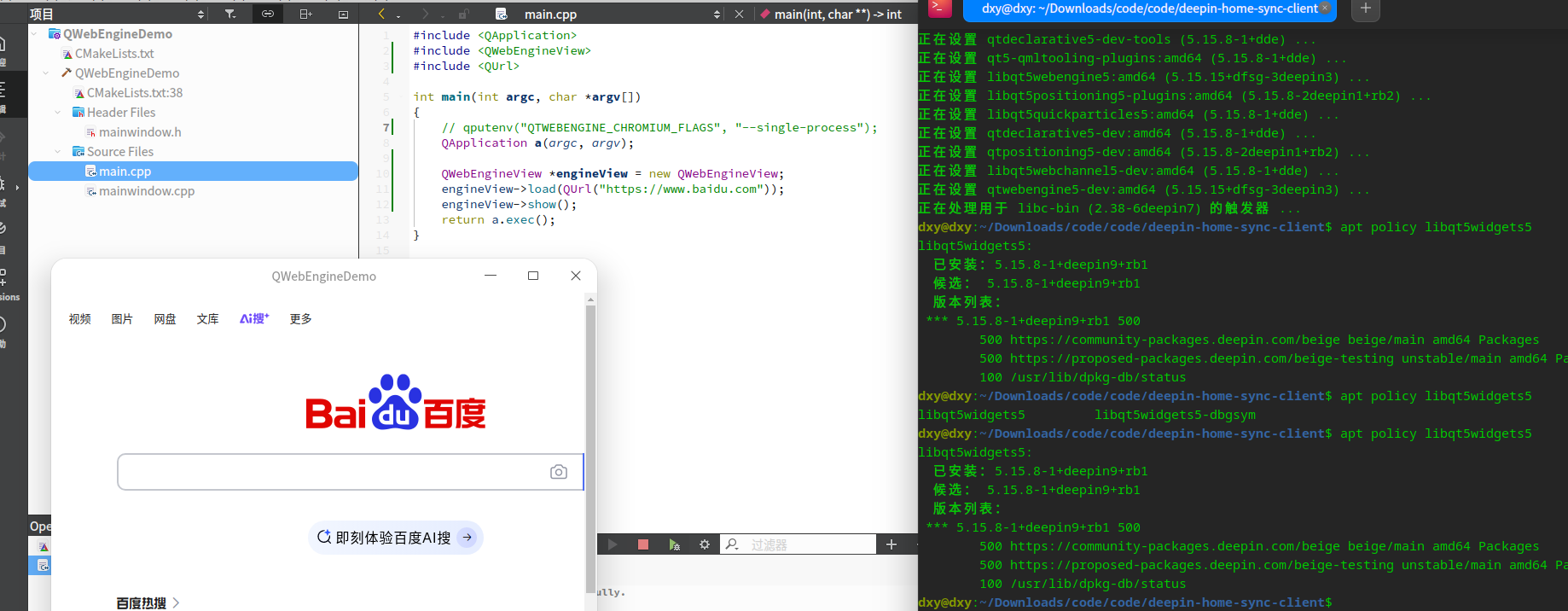
Task: Click the hide sidebar panel icon
Action: (x=343, y=14)
